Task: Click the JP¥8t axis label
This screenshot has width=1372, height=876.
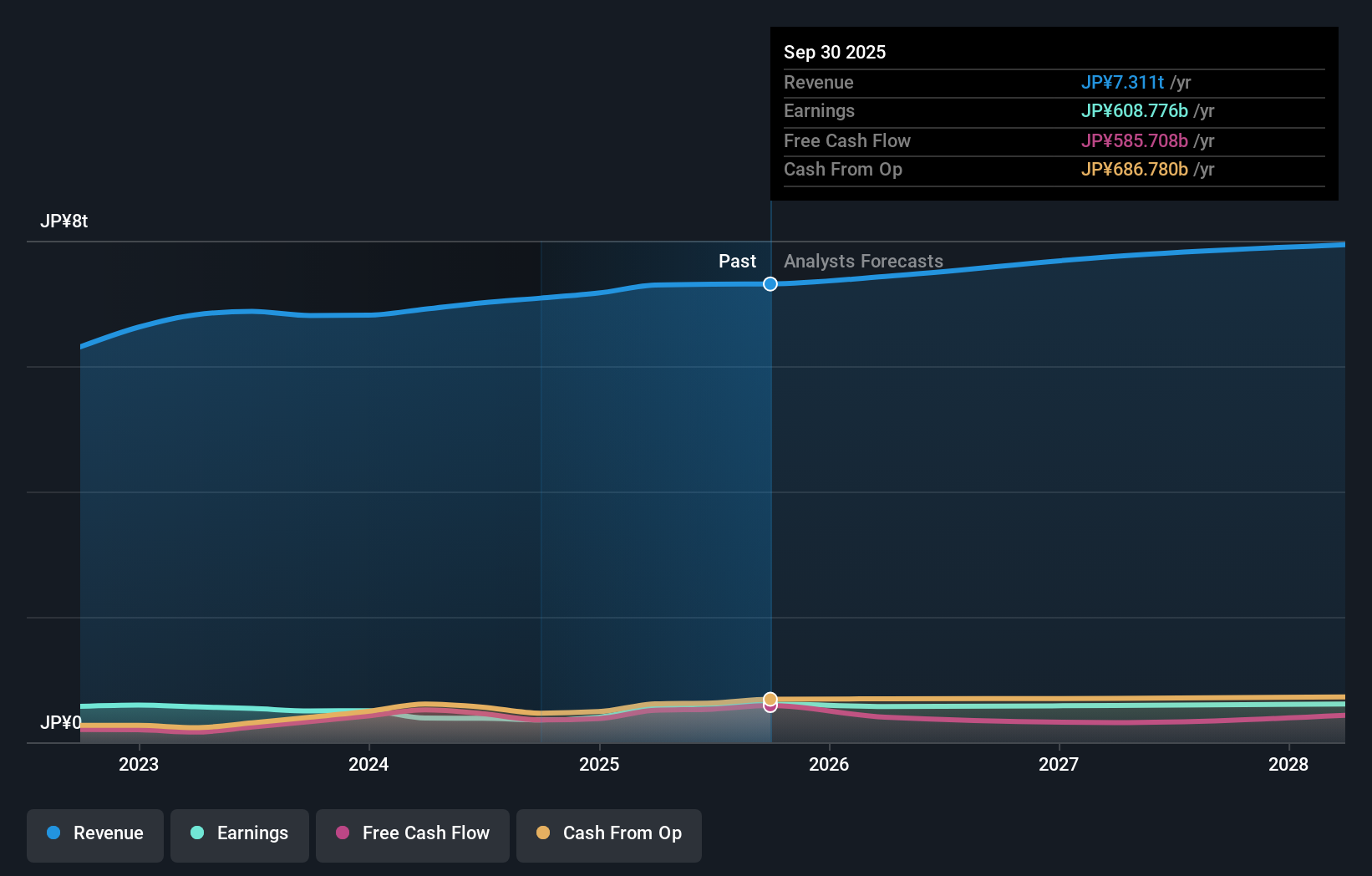Action: [66, 221]
